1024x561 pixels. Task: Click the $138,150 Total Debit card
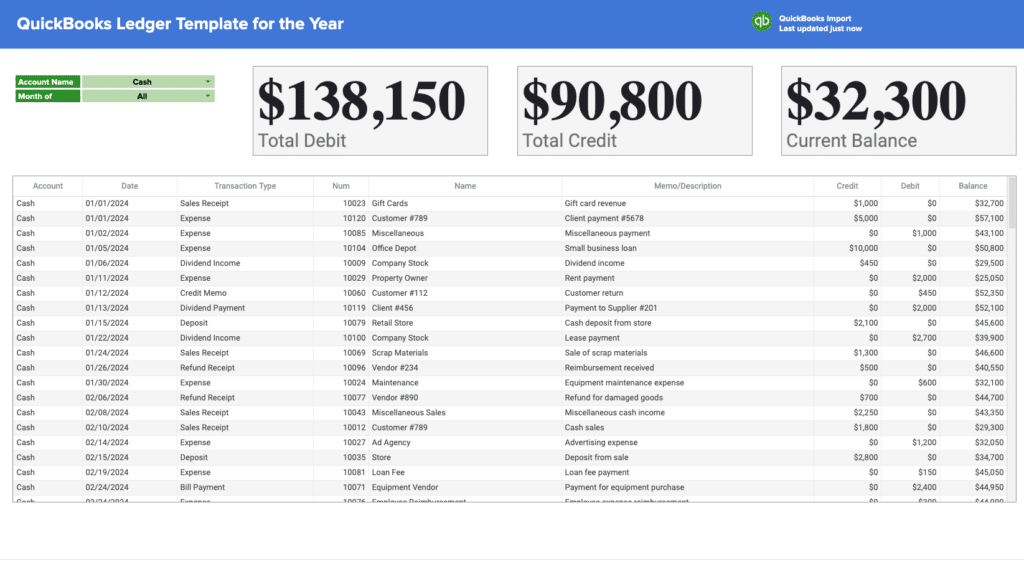point(370,110)
